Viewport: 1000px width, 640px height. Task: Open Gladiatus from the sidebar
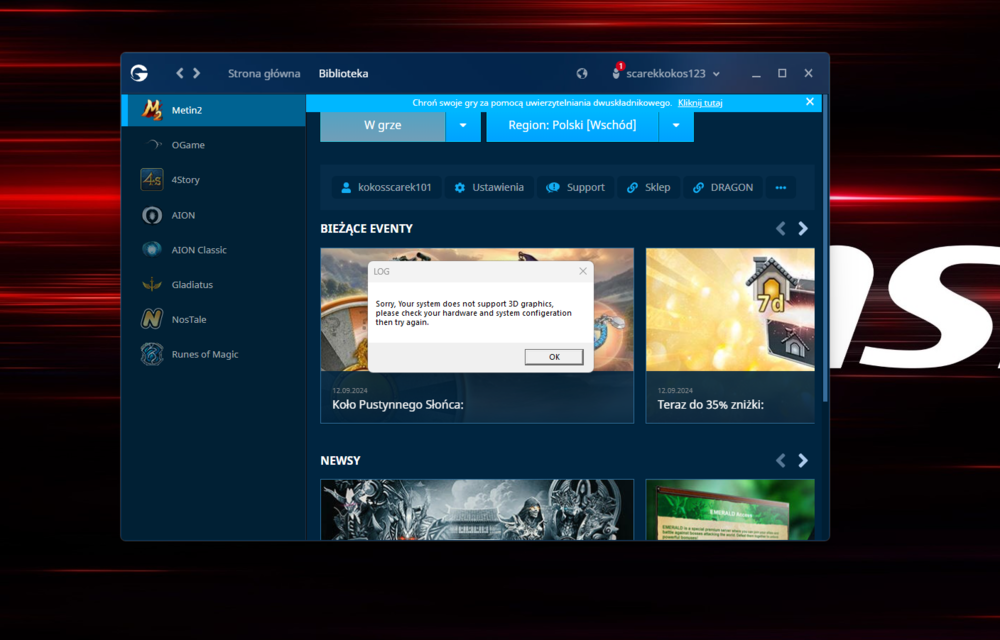click(x=214, y=284)
